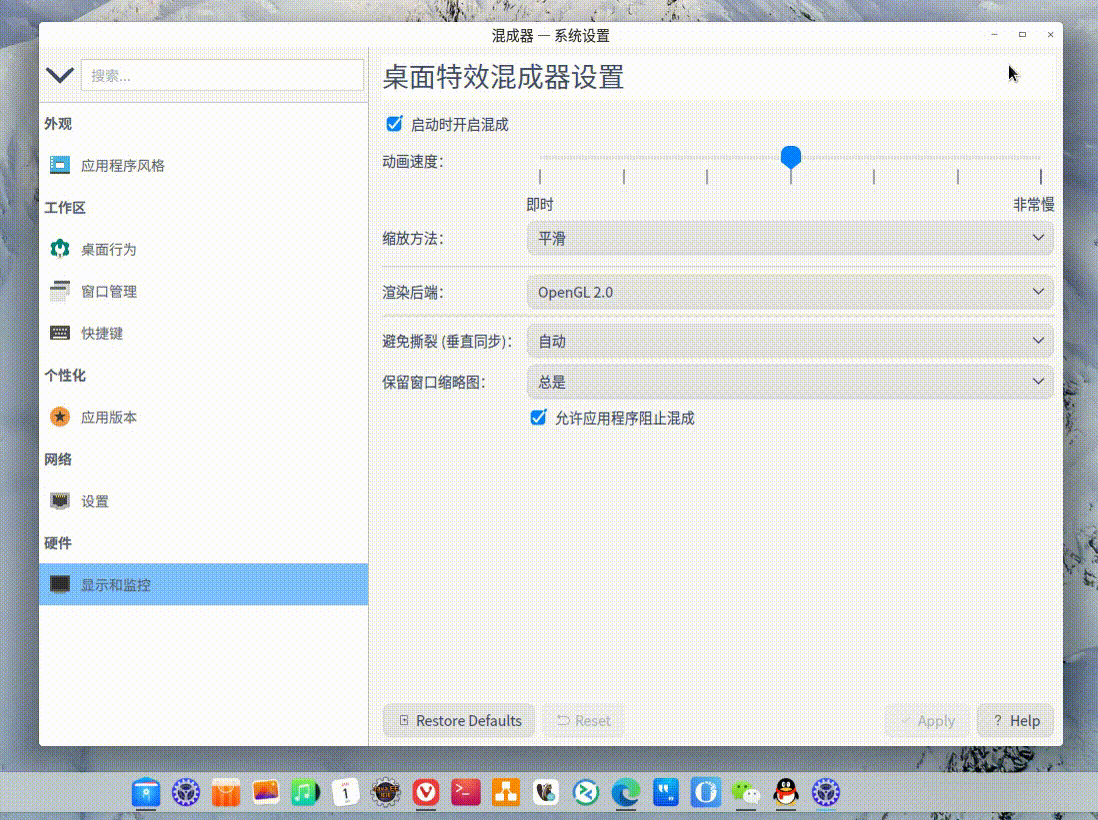This screenshot has width=1098, height=820.
Task: Click the 窗口管理 window icon
Action: (60, 292)
